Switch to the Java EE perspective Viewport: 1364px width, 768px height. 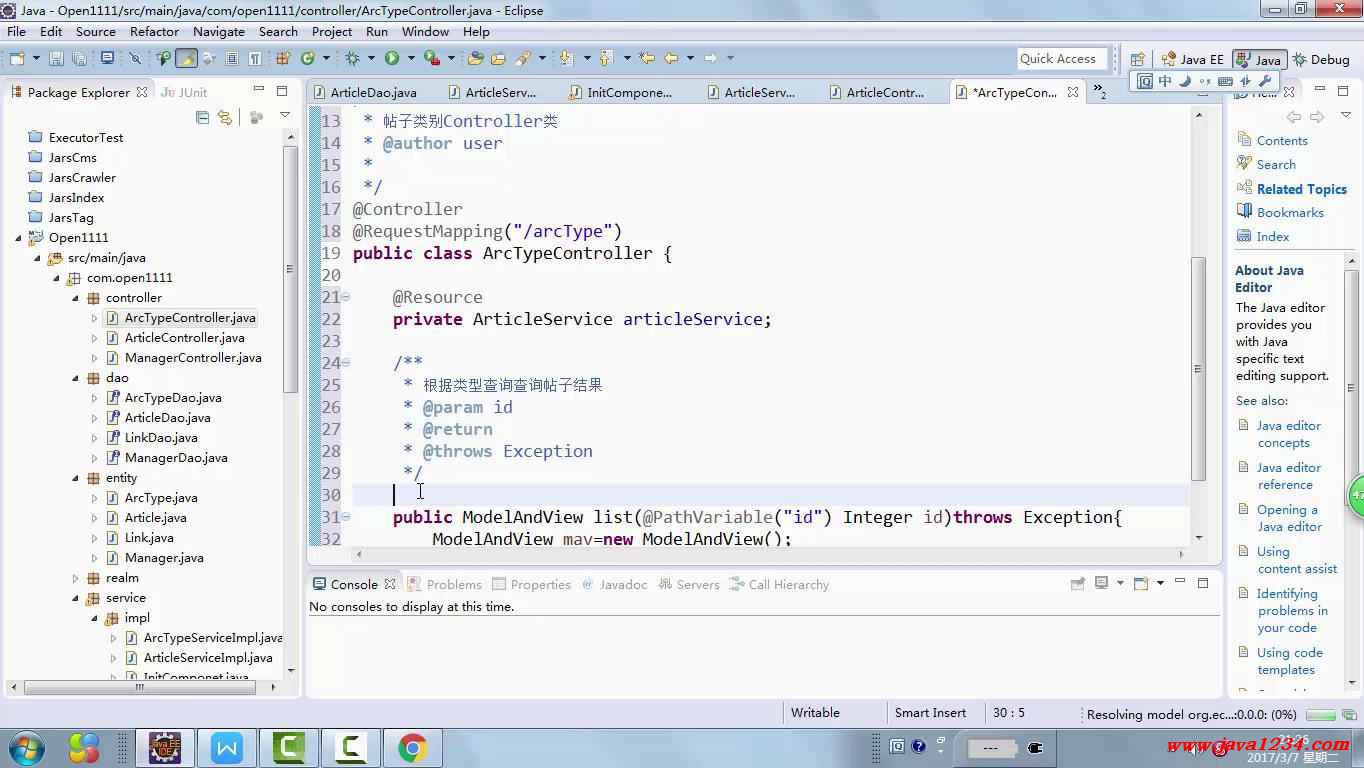[x=1192, y=60]
